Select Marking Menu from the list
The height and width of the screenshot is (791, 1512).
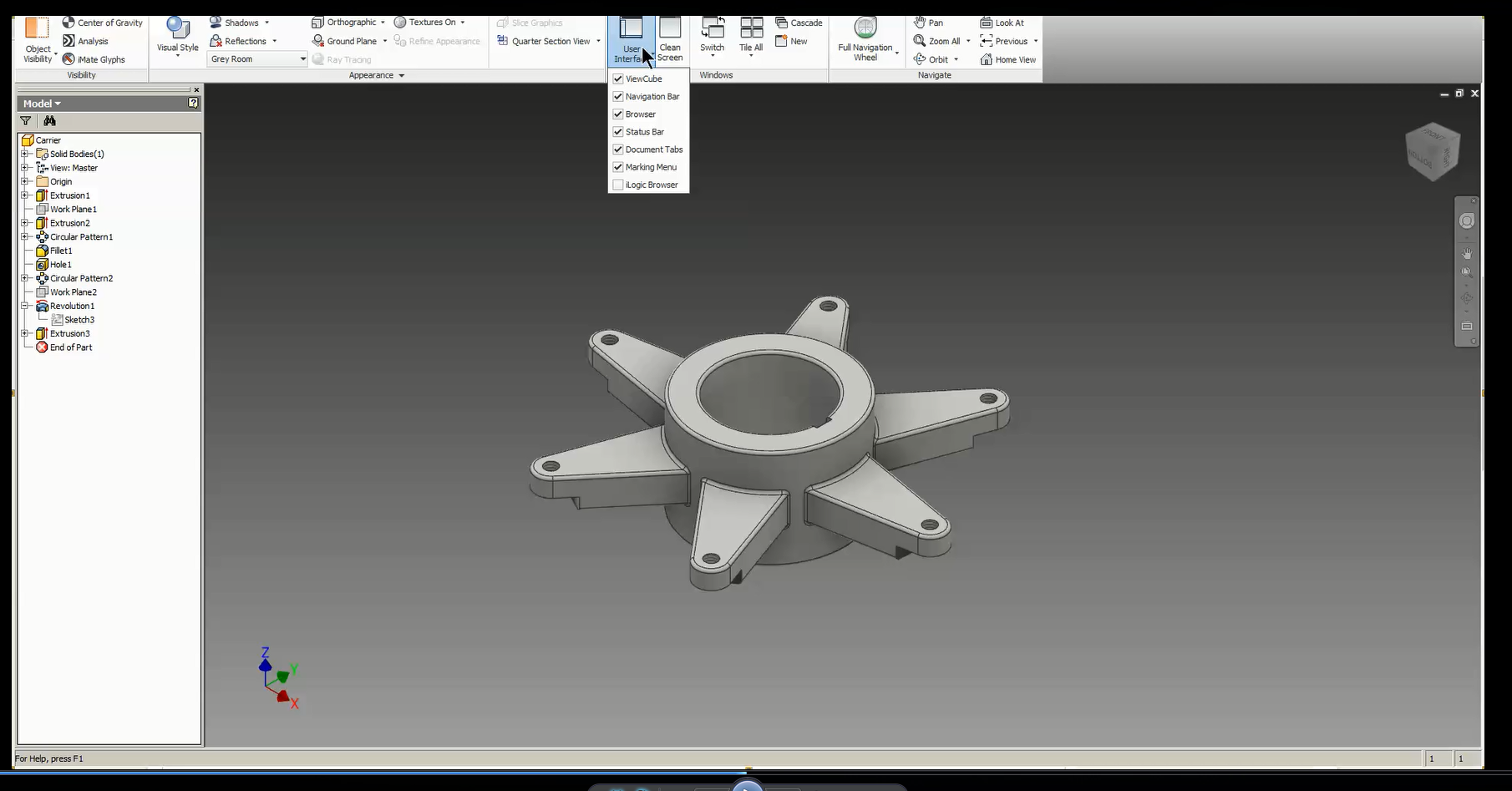click(x=651, y=167)
